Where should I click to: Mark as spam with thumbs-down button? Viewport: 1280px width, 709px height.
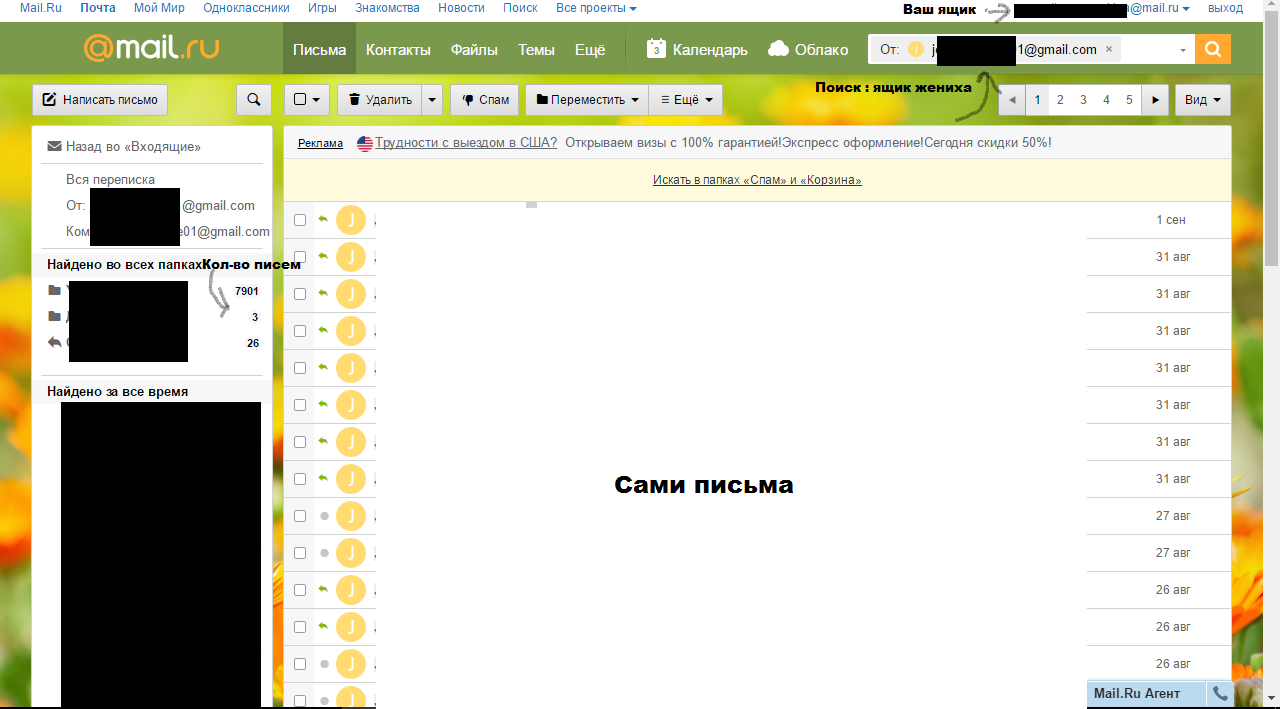(x=485, y=100)
